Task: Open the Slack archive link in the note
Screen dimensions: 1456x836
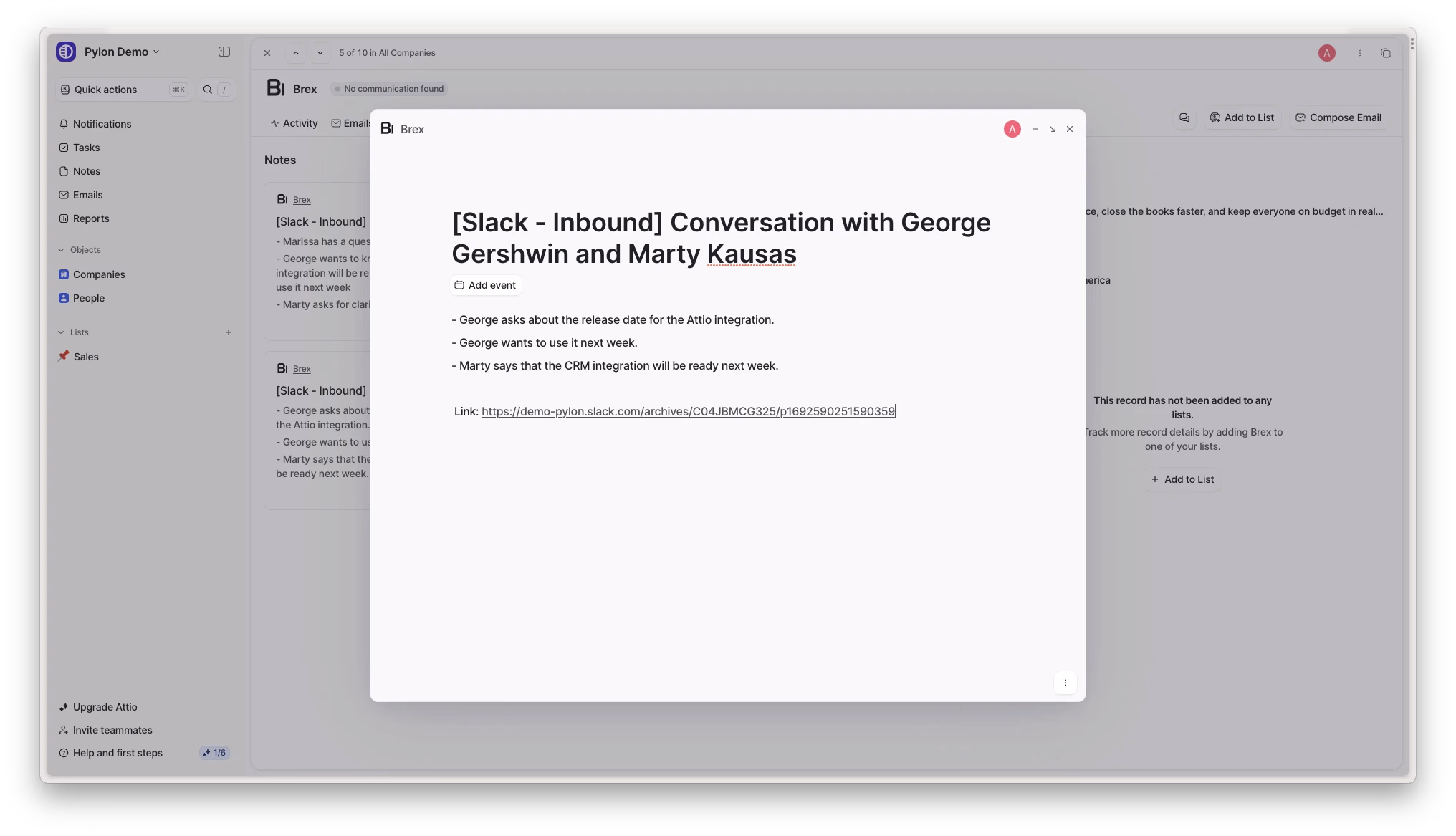Action: [x=688, y=411]
